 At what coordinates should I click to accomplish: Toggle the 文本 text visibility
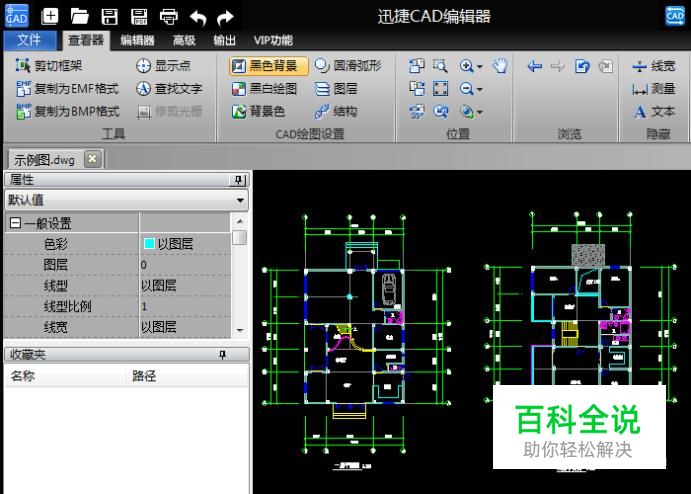pyautogui.click(x=654, y=112)
